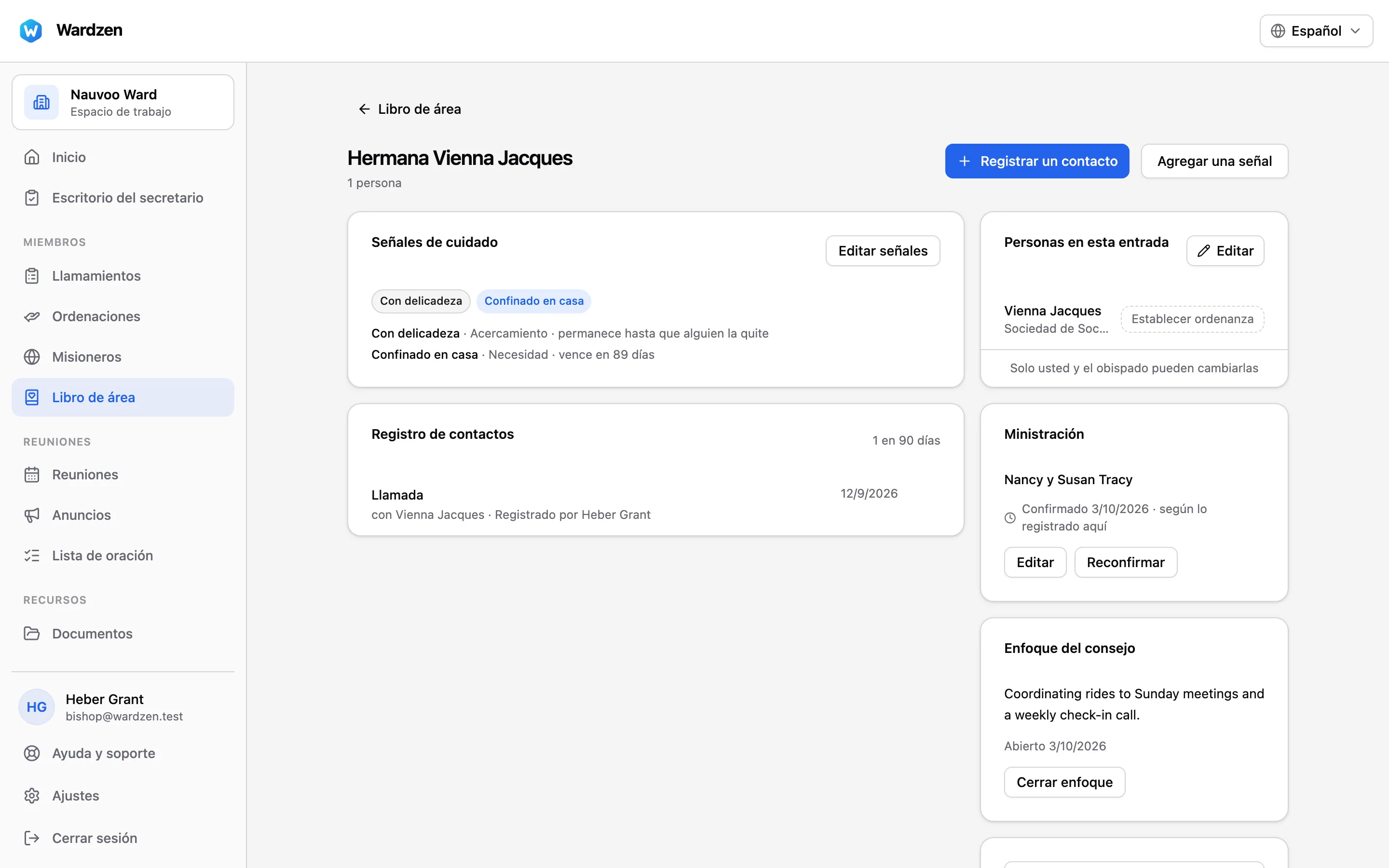Click the Cerrar enfoque button
Screen dimensions: 1389x868
pos(1065,782)
